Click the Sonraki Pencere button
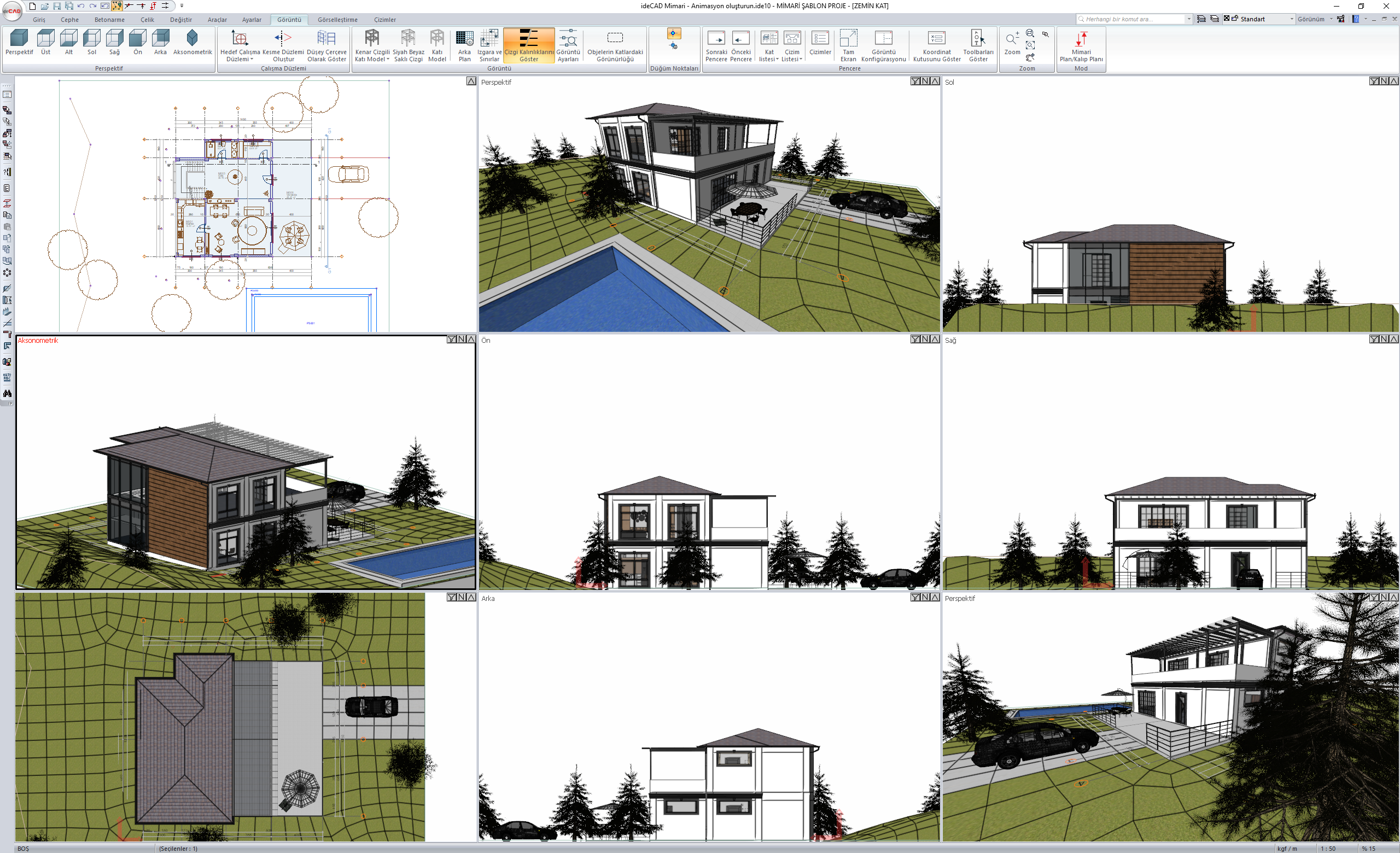Image resolution: width=1400 pixels, height=853 pixels. [x=716, y=39]
